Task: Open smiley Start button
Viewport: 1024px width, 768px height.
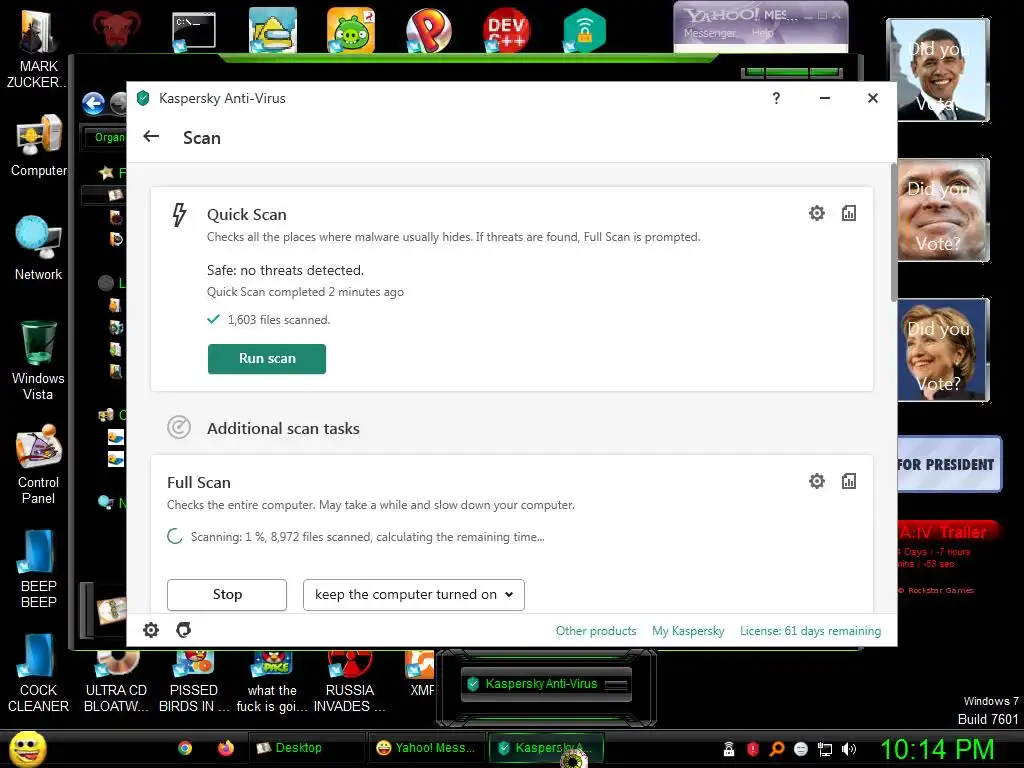Action: (27, 748)
